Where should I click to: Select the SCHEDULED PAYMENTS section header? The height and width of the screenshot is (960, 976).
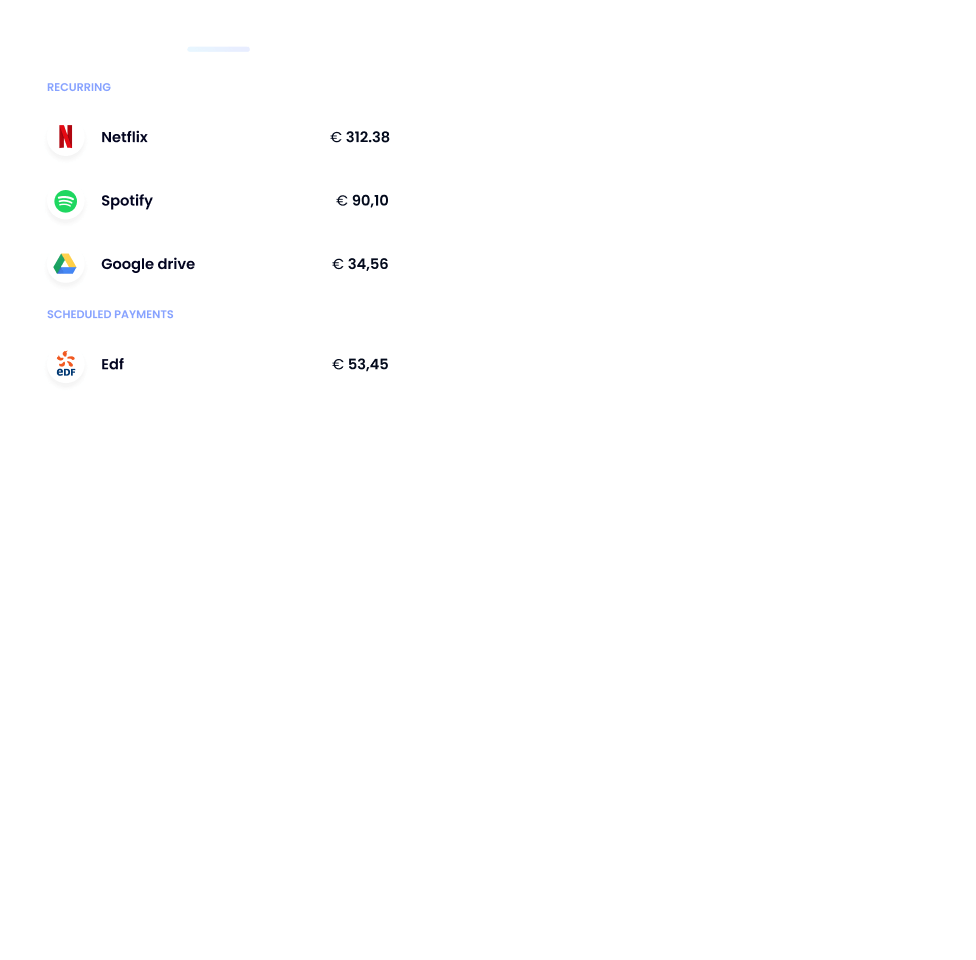110,314
